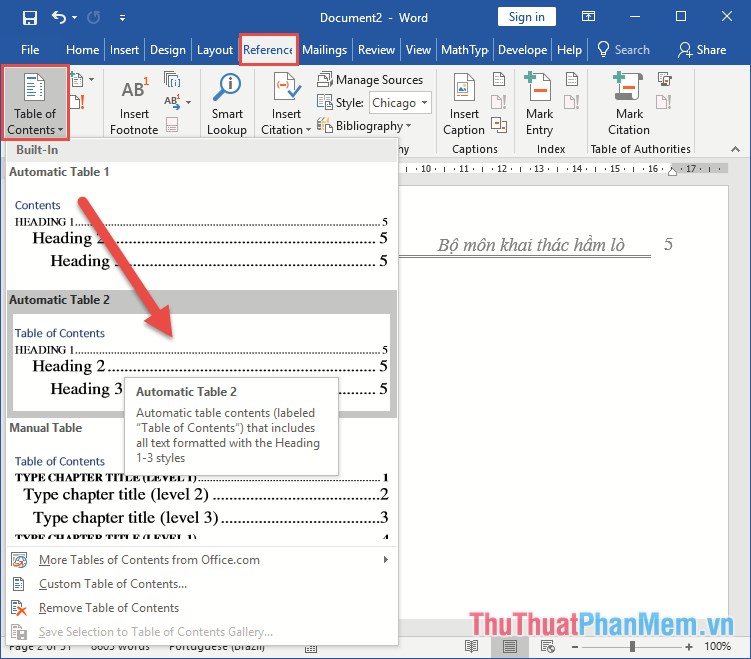Open the Next Footnote dropdown arrow
Image resolution: width=751 pixels, height=659 pixels.
click(x=188, y=102)
